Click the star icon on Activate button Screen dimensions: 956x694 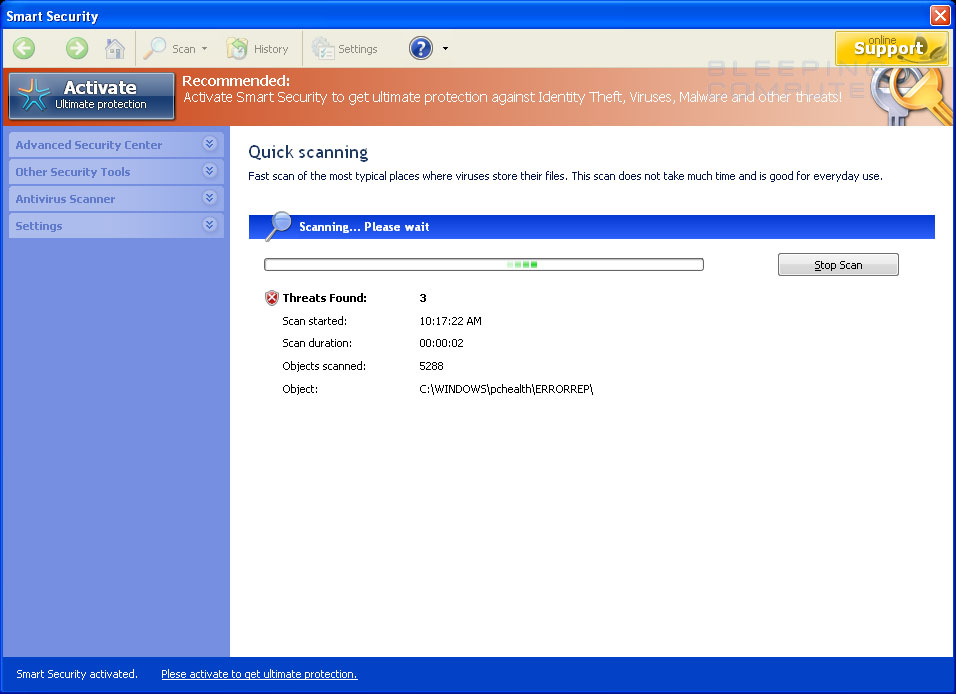(34, 95)
